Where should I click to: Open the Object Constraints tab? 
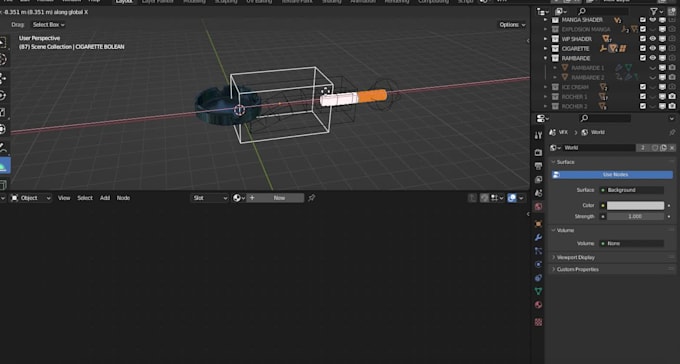[538, 278]
